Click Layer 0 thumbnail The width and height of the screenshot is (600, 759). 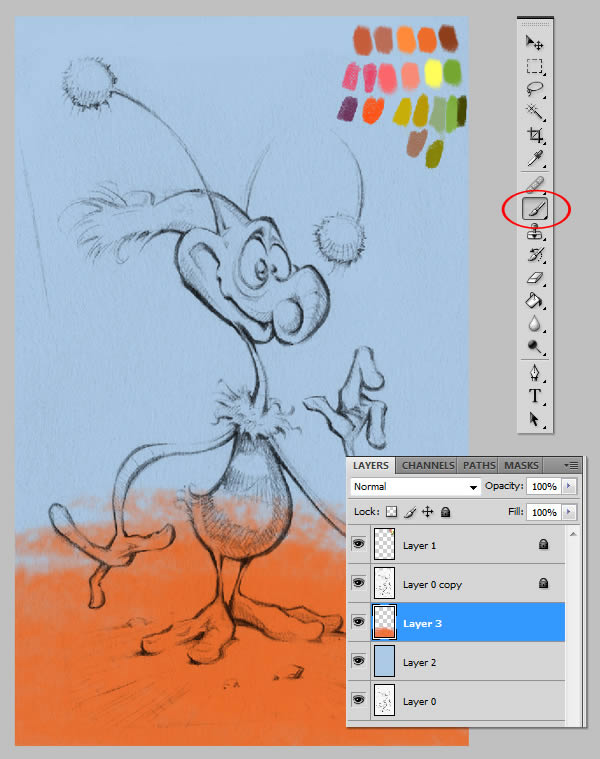(385, 700)
